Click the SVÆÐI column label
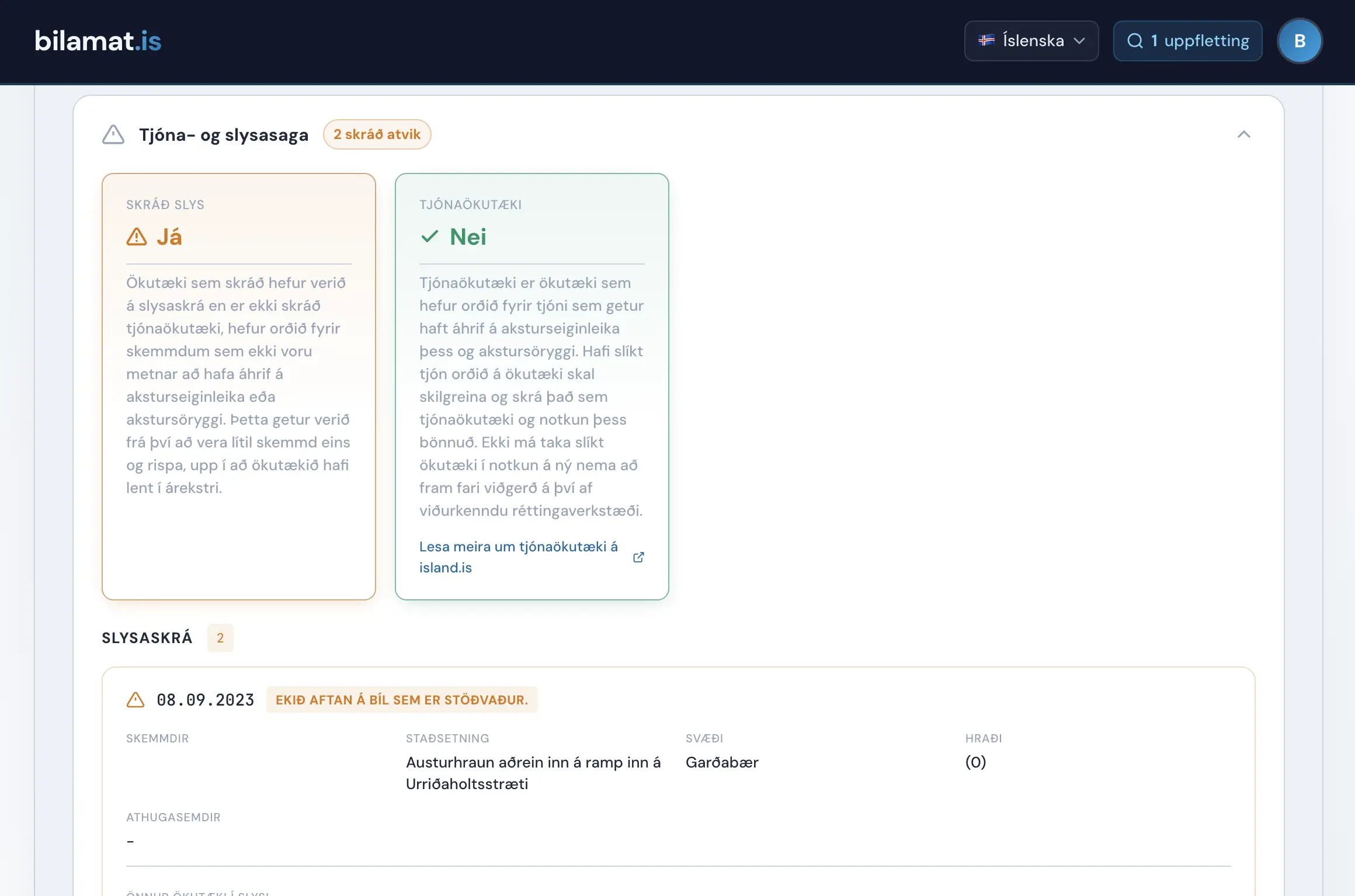1355x896 pixels. pyautogui.click(x=704, y=738)
